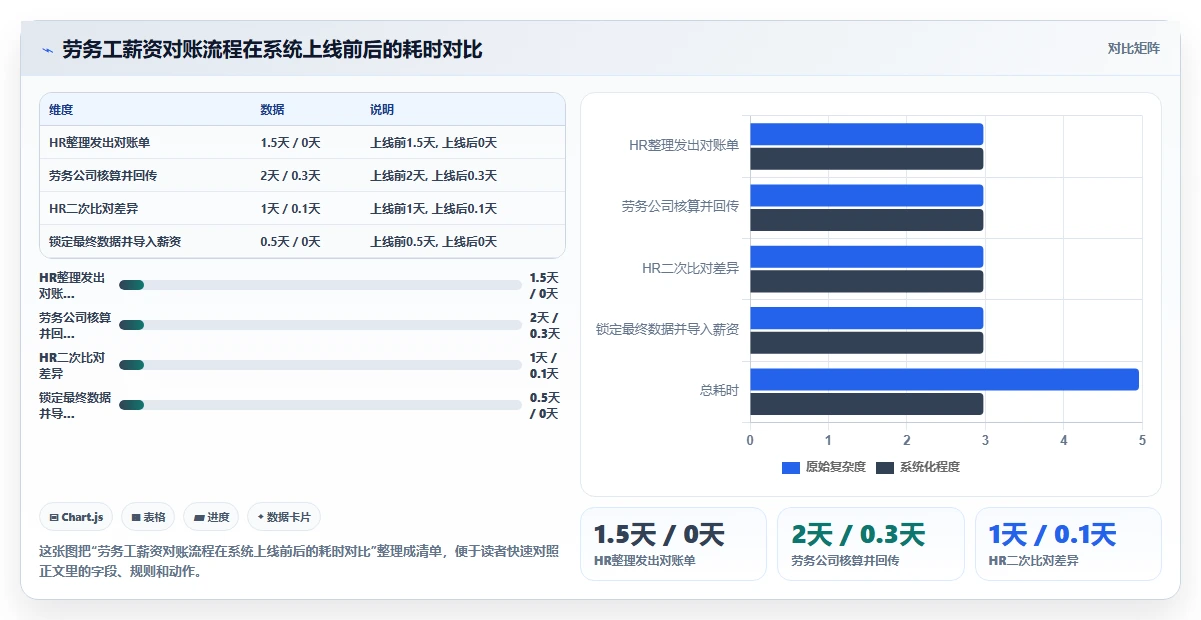Click progress bar for HR二次比对差异
The height and width of the screenshot is (620, 1201).
pos(320,365)
